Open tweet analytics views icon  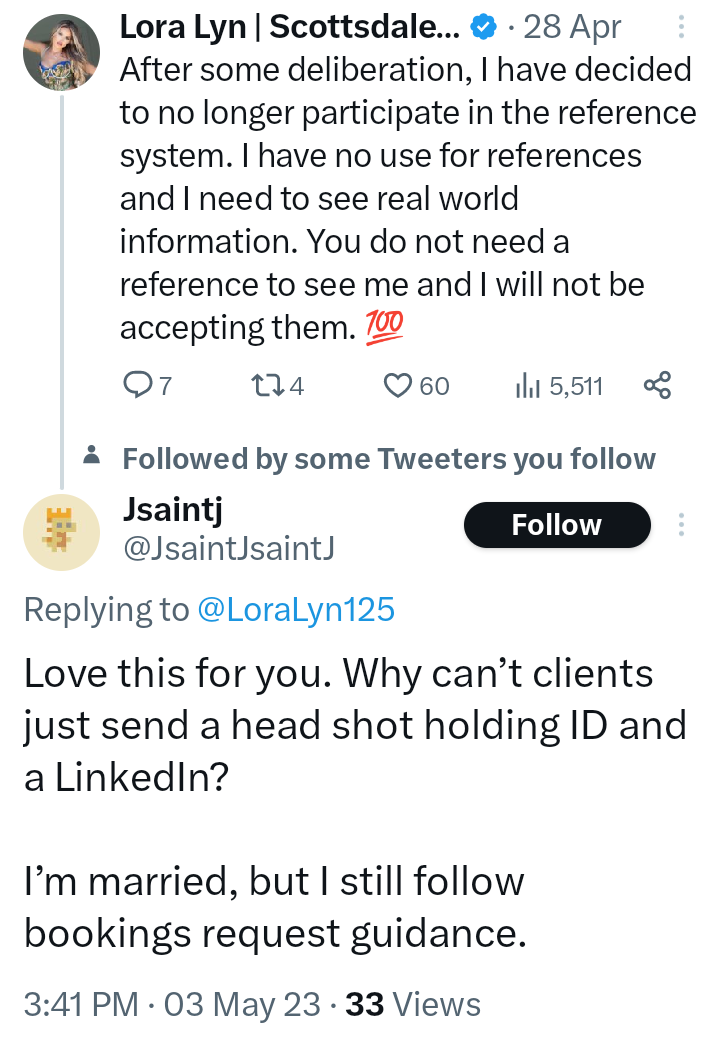(x=527, y=386)
